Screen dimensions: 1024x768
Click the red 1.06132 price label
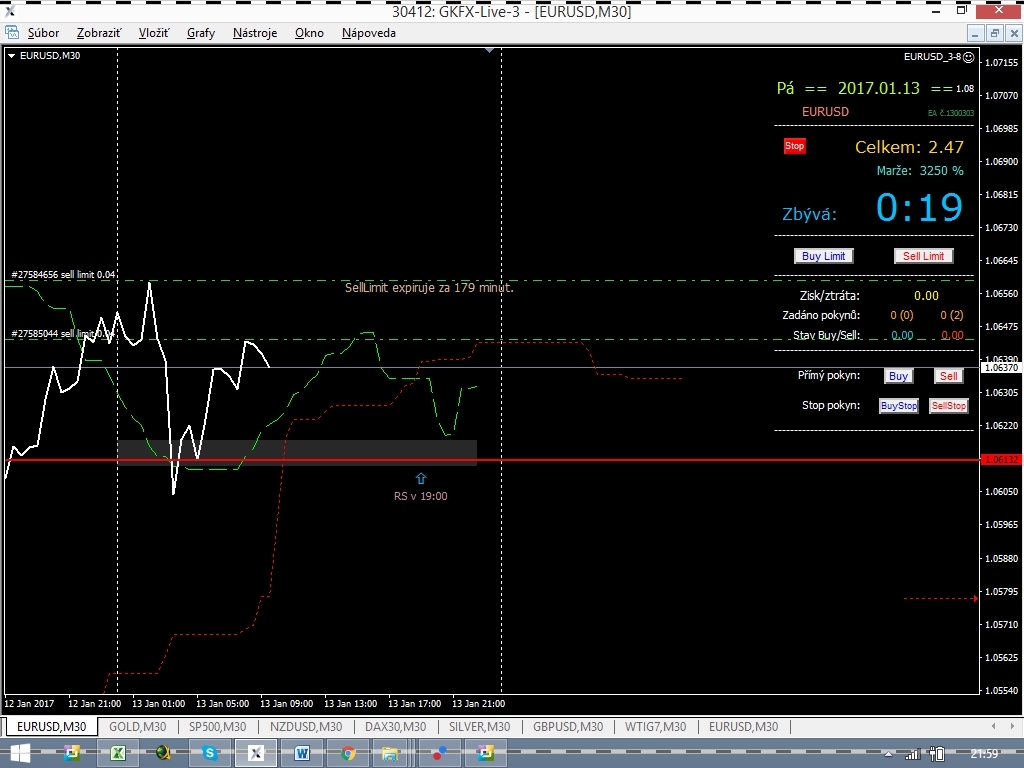tap(1000, 460)
